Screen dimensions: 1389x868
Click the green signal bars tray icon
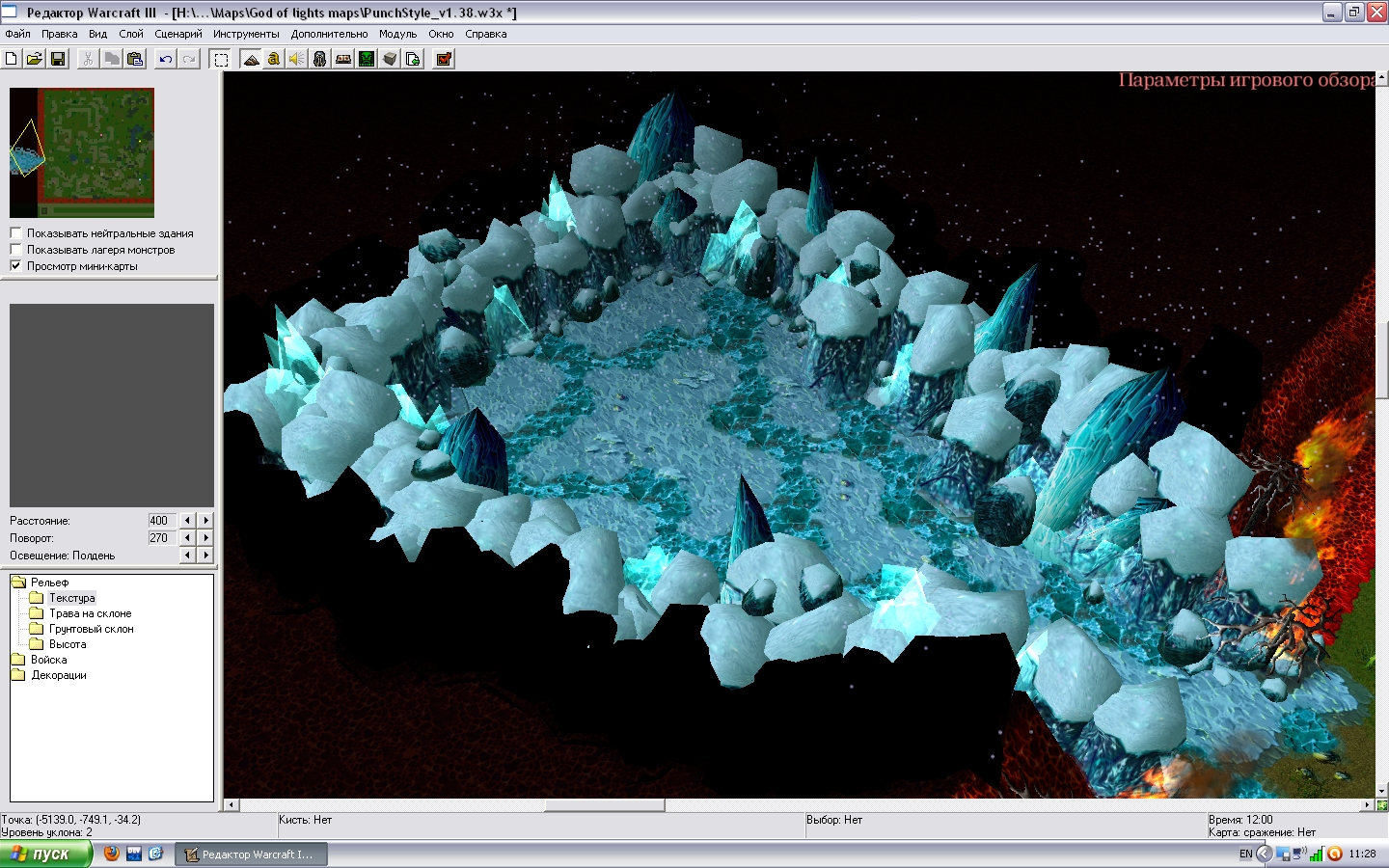[x=1317, y=854]
